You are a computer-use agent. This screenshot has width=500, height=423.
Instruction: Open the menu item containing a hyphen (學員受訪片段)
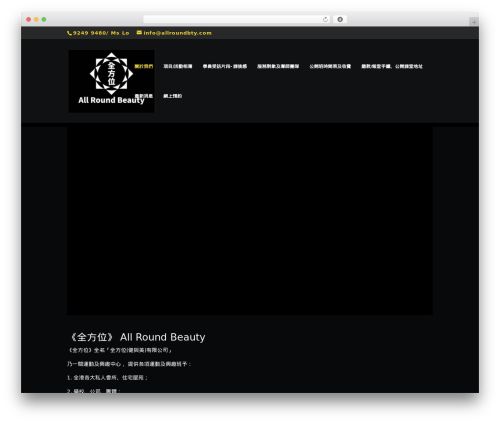(x=225, y=66)
